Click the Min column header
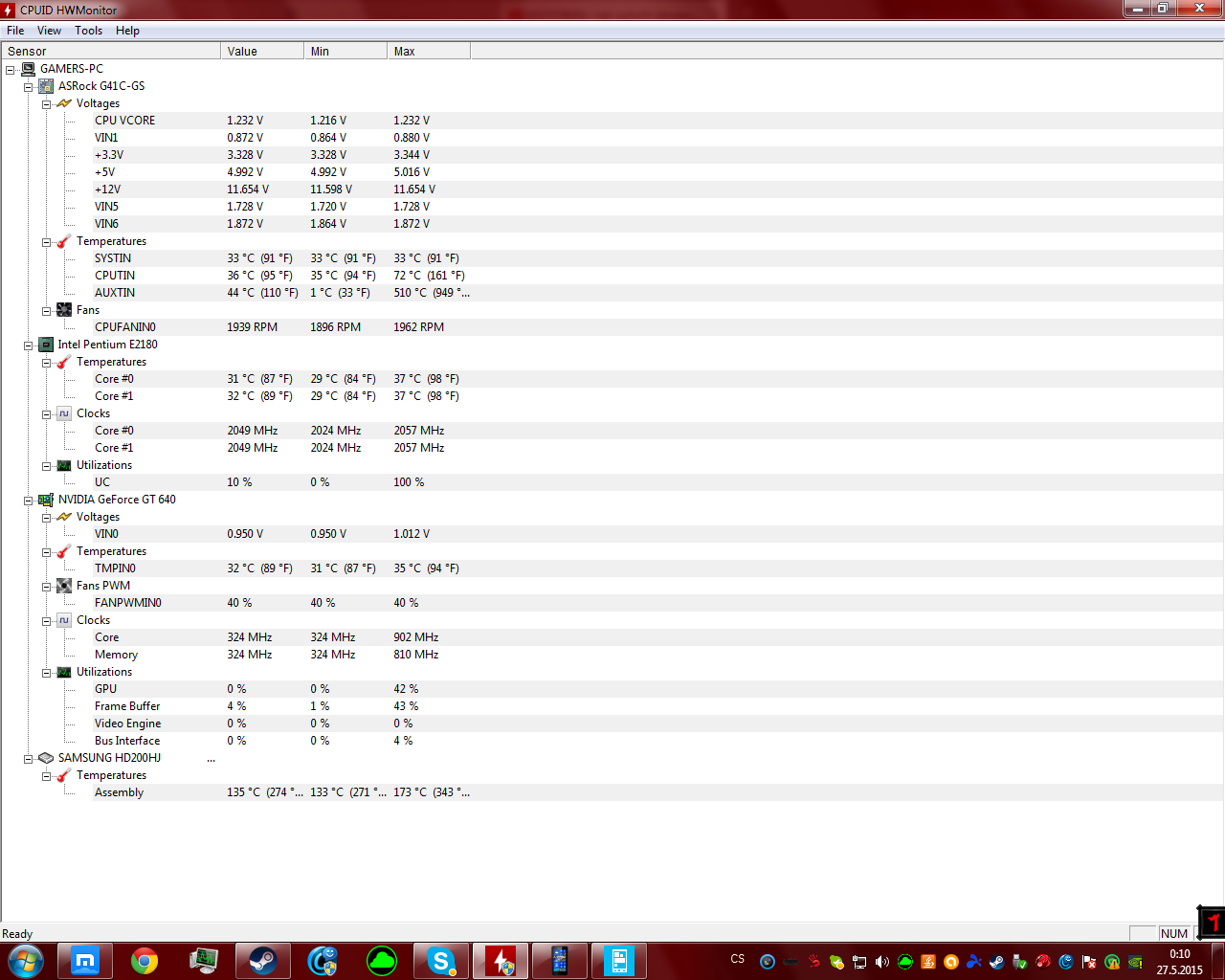Viewport: 1225px width, 980px height. click(345, 52)
